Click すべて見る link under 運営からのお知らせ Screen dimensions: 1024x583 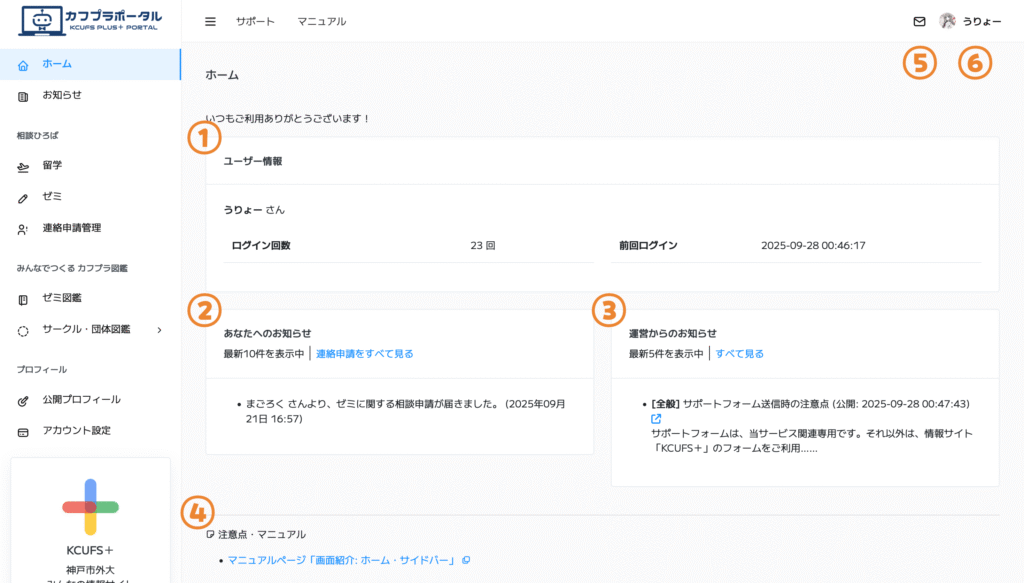[x=739, y=353]
